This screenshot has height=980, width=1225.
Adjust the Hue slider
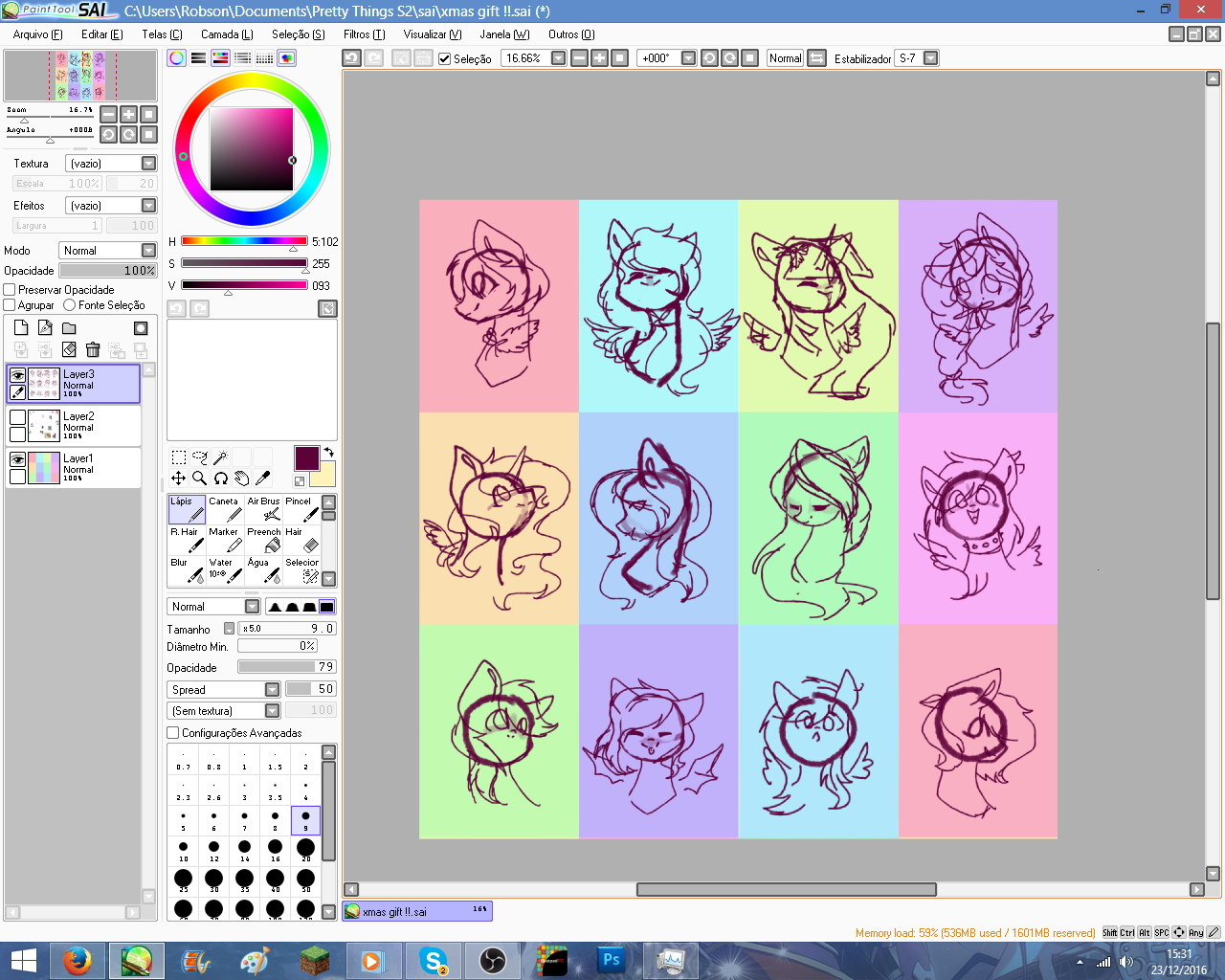(244, 241)
